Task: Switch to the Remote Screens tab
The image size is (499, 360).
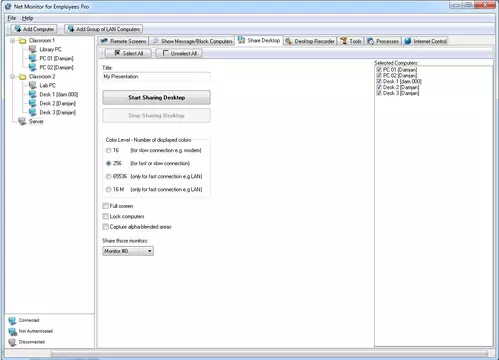Action: coord(123,41)
